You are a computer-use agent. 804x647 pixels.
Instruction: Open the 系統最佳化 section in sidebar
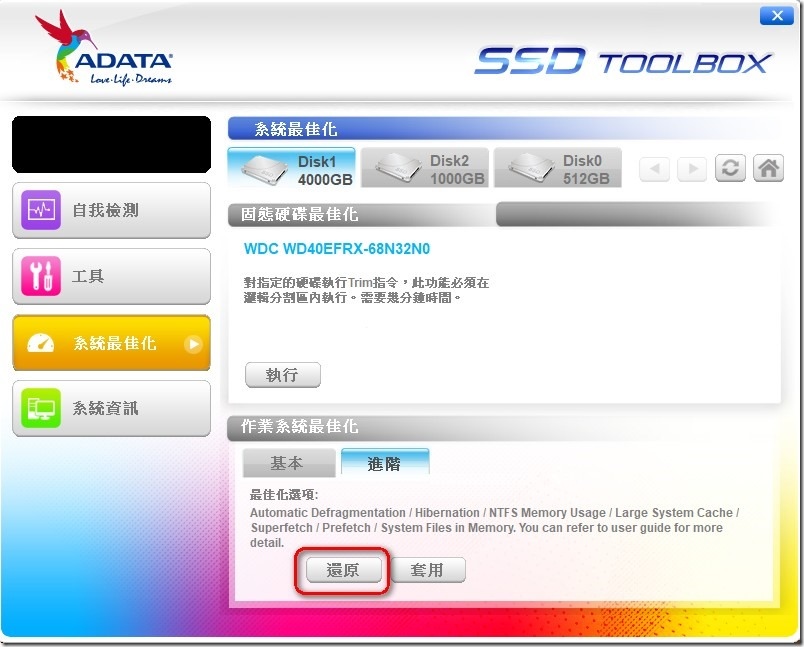[x=111, y=342]
